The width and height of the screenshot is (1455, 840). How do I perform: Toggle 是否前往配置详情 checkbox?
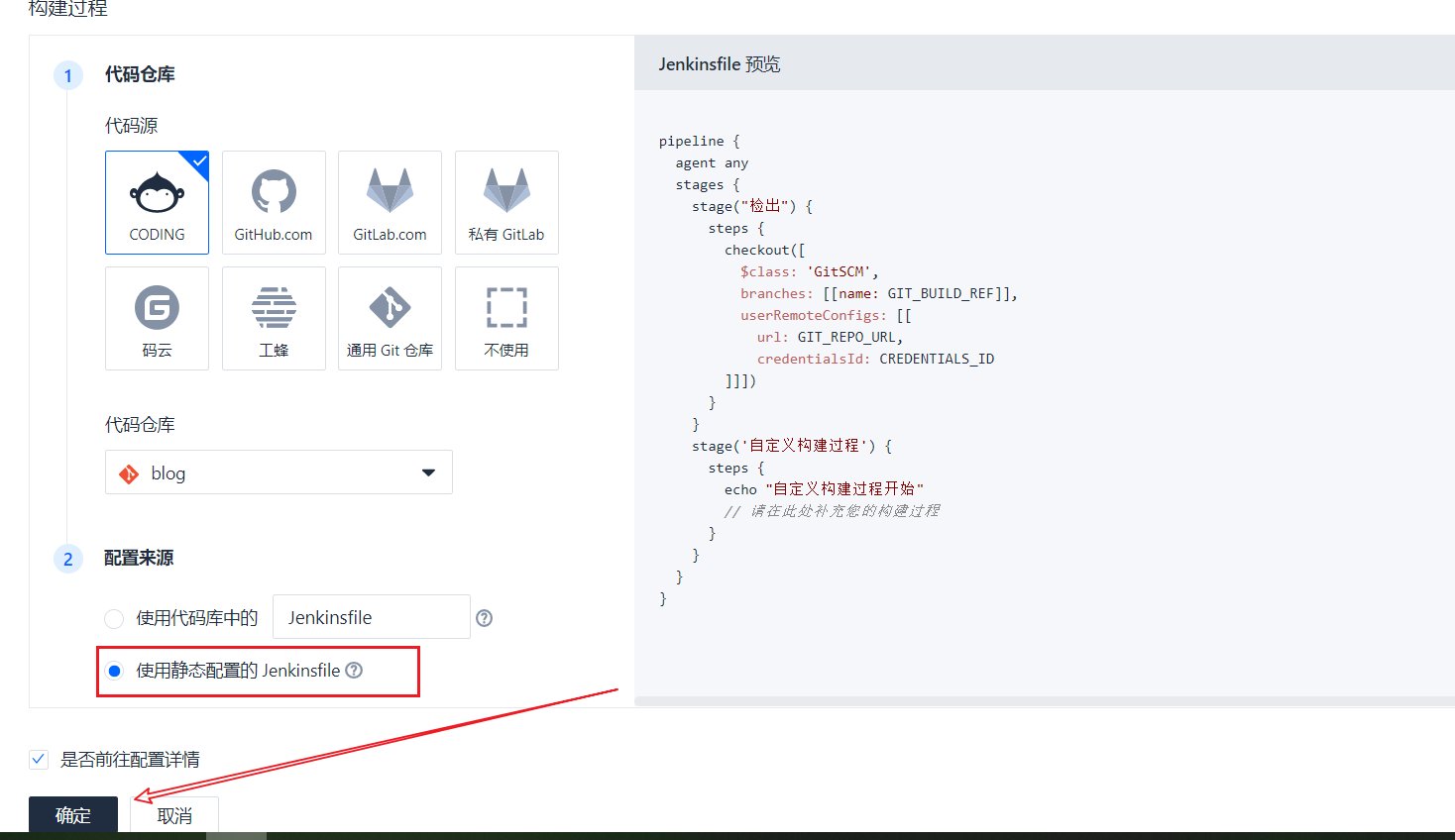(x=39, y=760)
